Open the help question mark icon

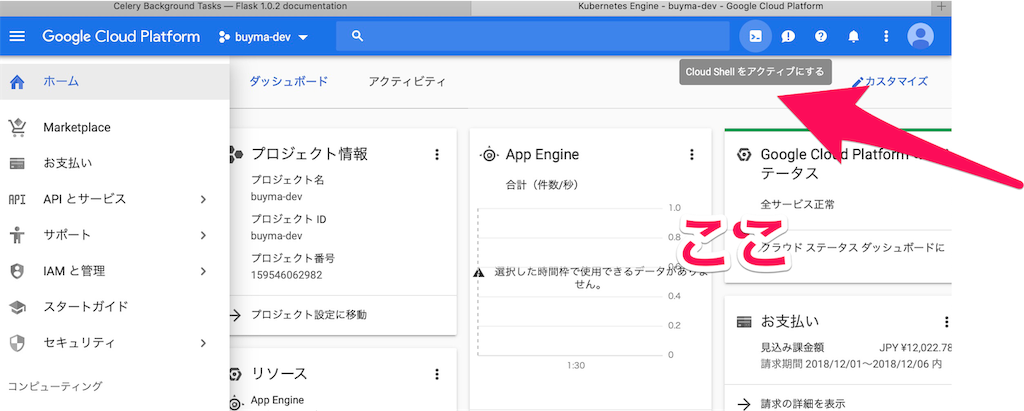coord(821,37)
